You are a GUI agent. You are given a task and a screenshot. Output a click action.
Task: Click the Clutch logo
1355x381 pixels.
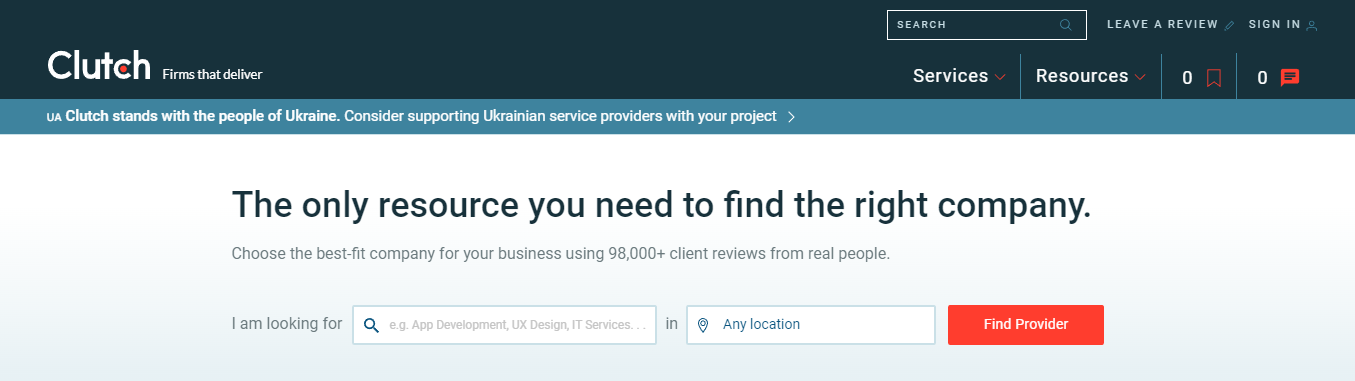point(99,65)
